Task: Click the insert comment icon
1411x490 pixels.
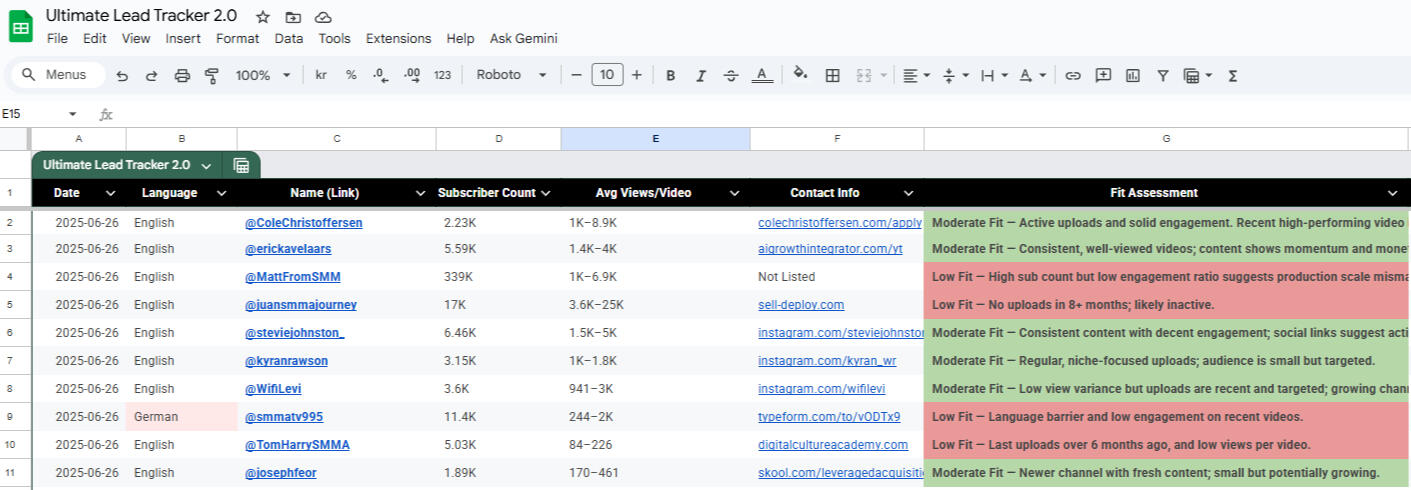Action: pos(1103,75)
